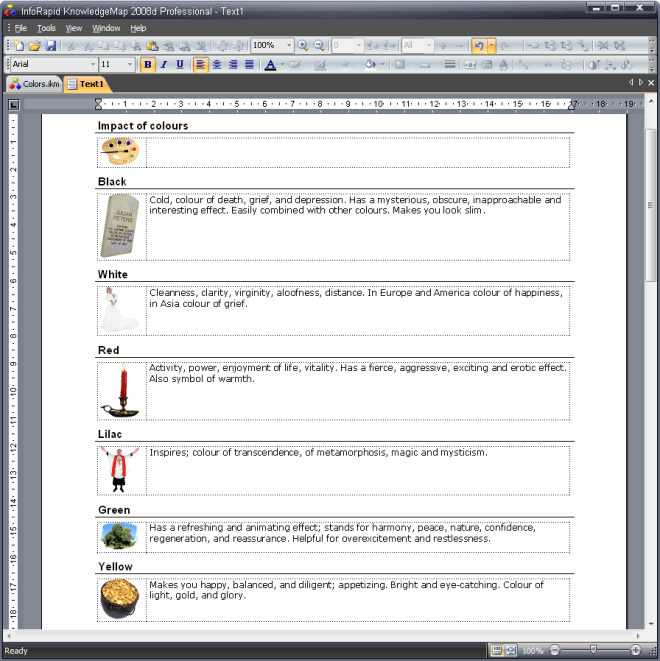
Task: Toggle Bold formatting
Action: tap(148, 65)
